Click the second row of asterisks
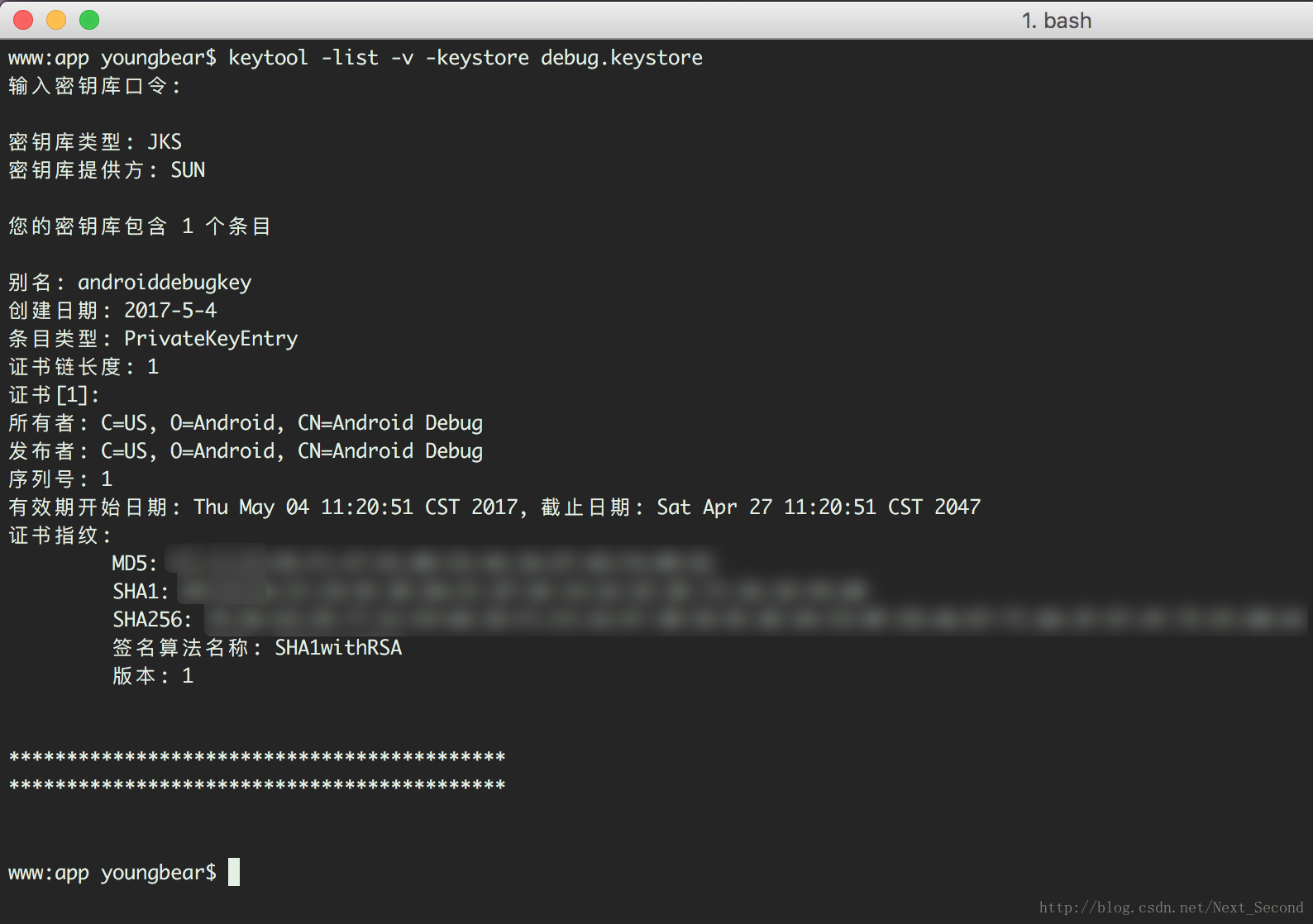 [257, 785]
